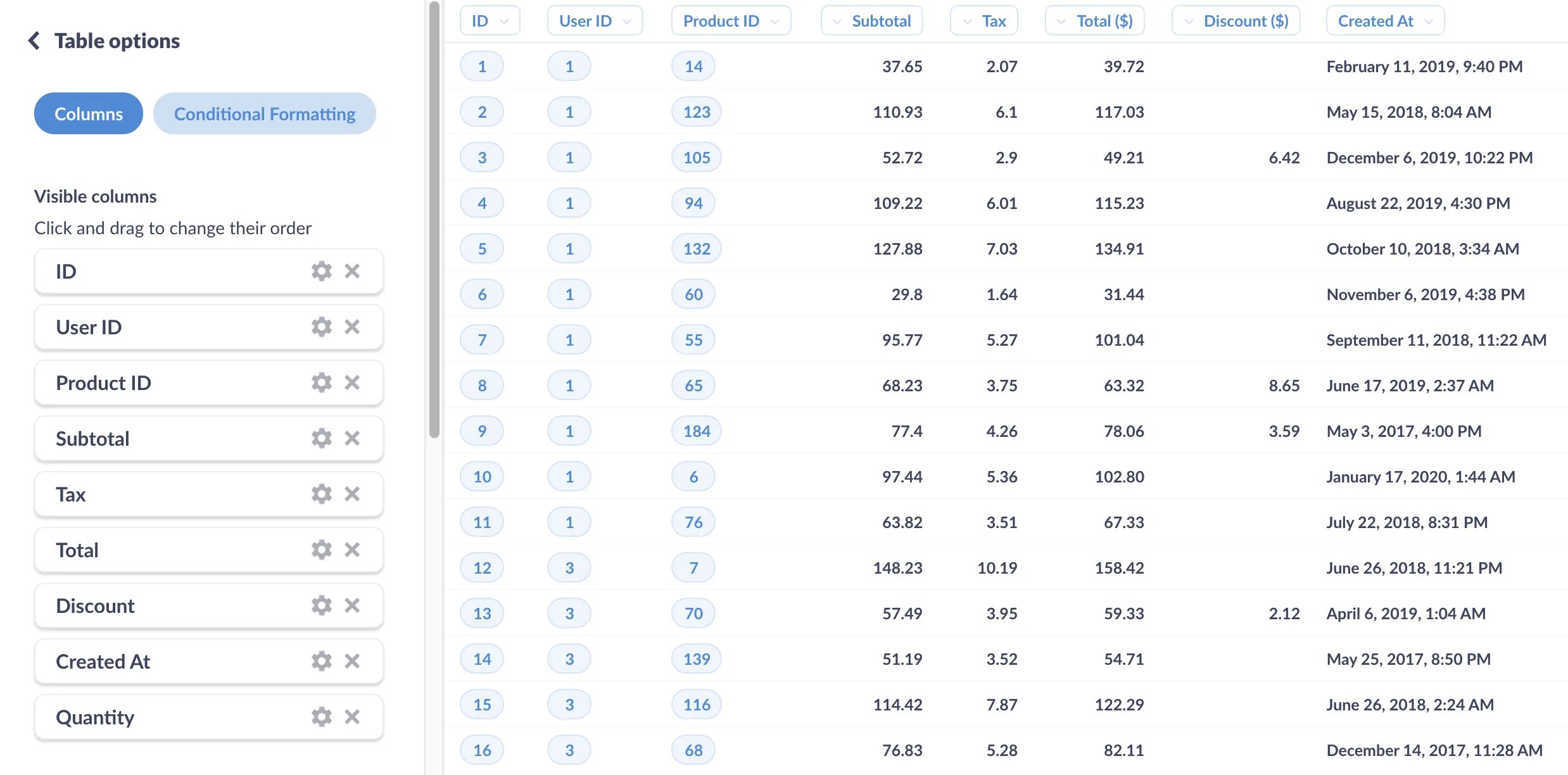This screenshot has height=775, width=1568.
Task: Open the Discount ($) header dropdown
Action: pyautogui.click(x=1191, y=21)
